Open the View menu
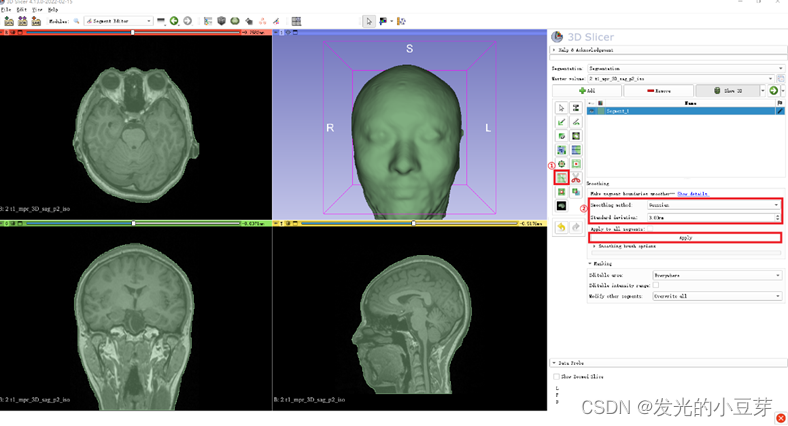Image resolution: width=788 pixels, height=426 pixels. click(x=37, y=10)
